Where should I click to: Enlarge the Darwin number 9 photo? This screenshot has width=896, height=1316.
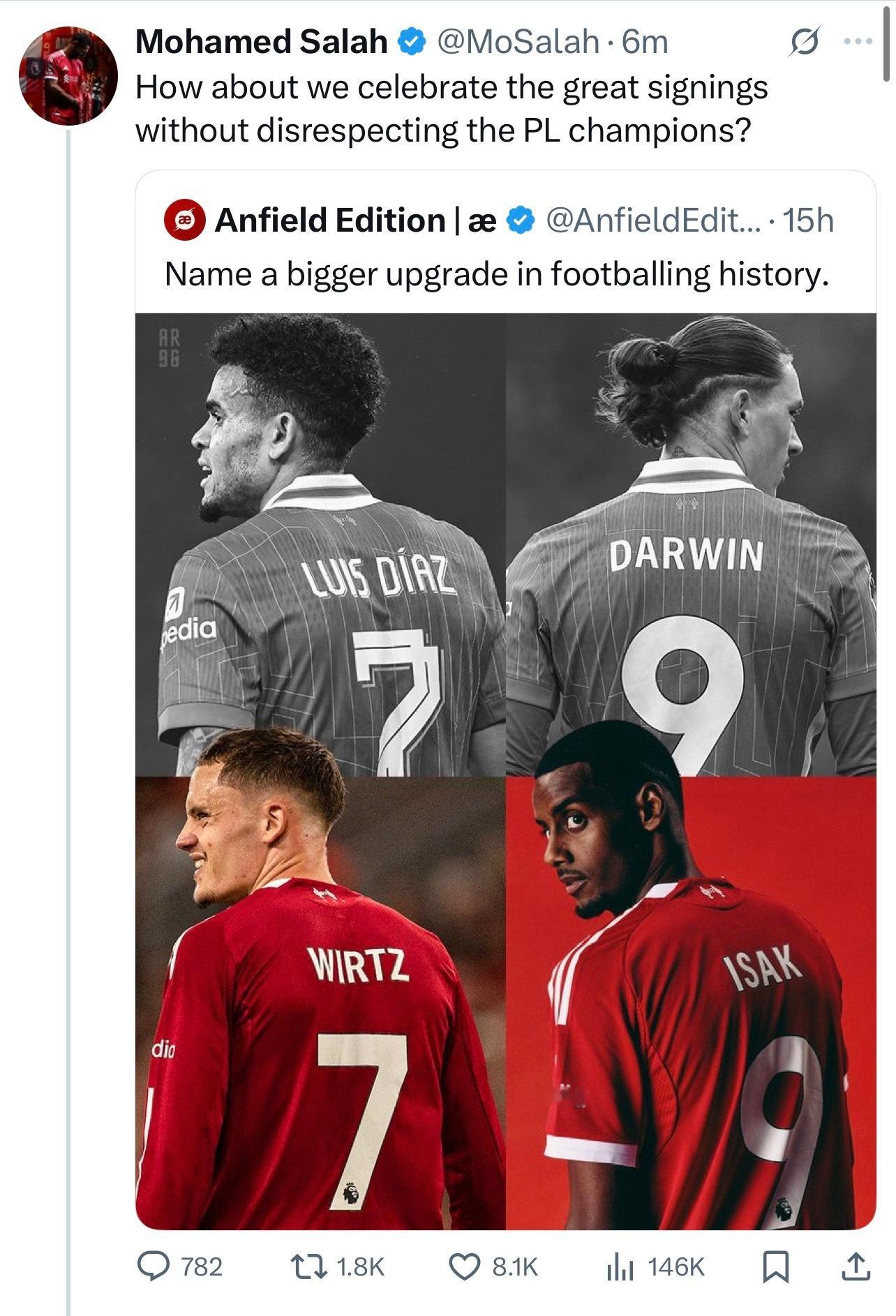[x=691, y=544]
